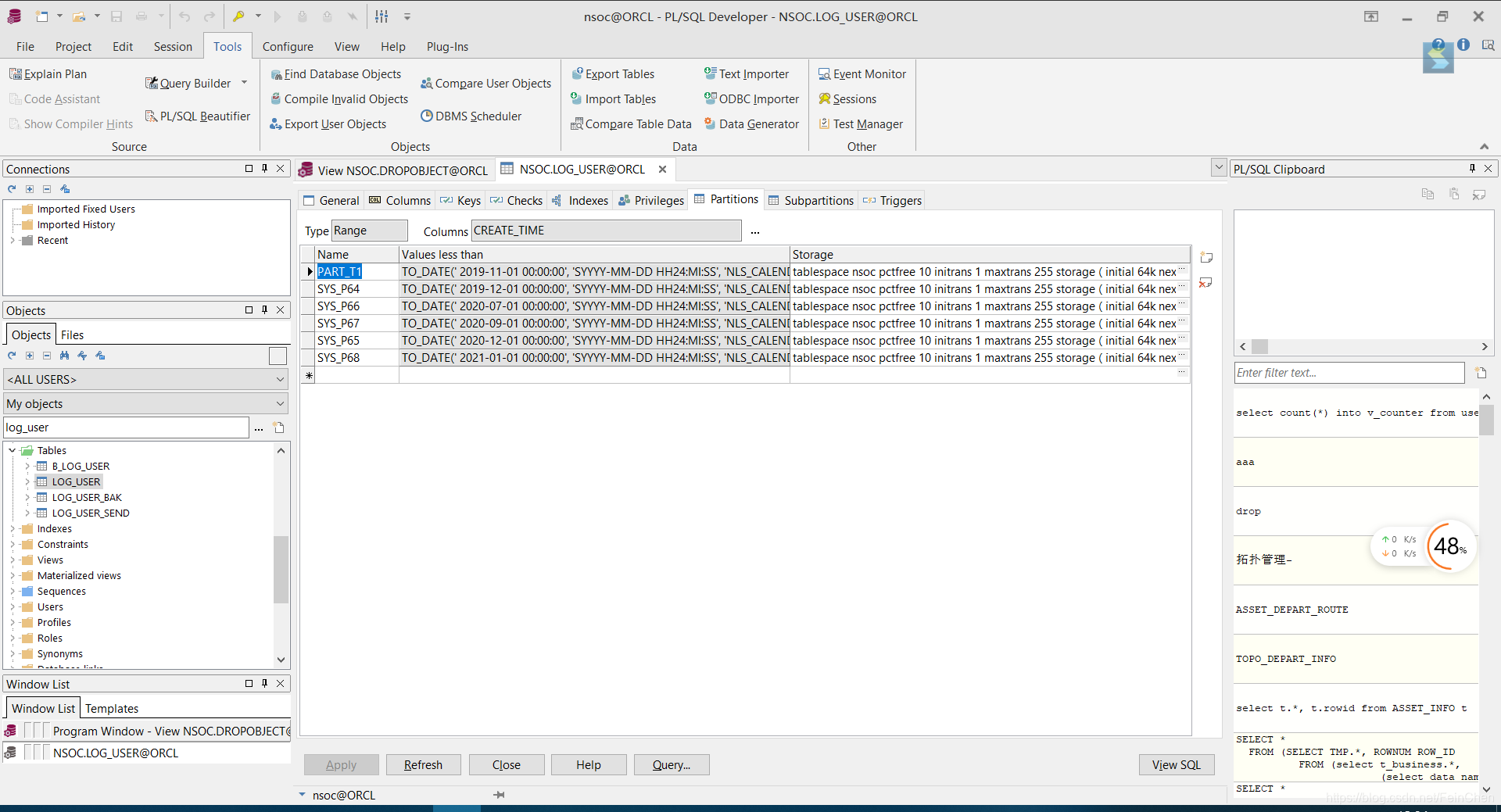This screenshot has height=812, width=1501.
Task: Open the Triggers tab
Action: coord(892,201)
